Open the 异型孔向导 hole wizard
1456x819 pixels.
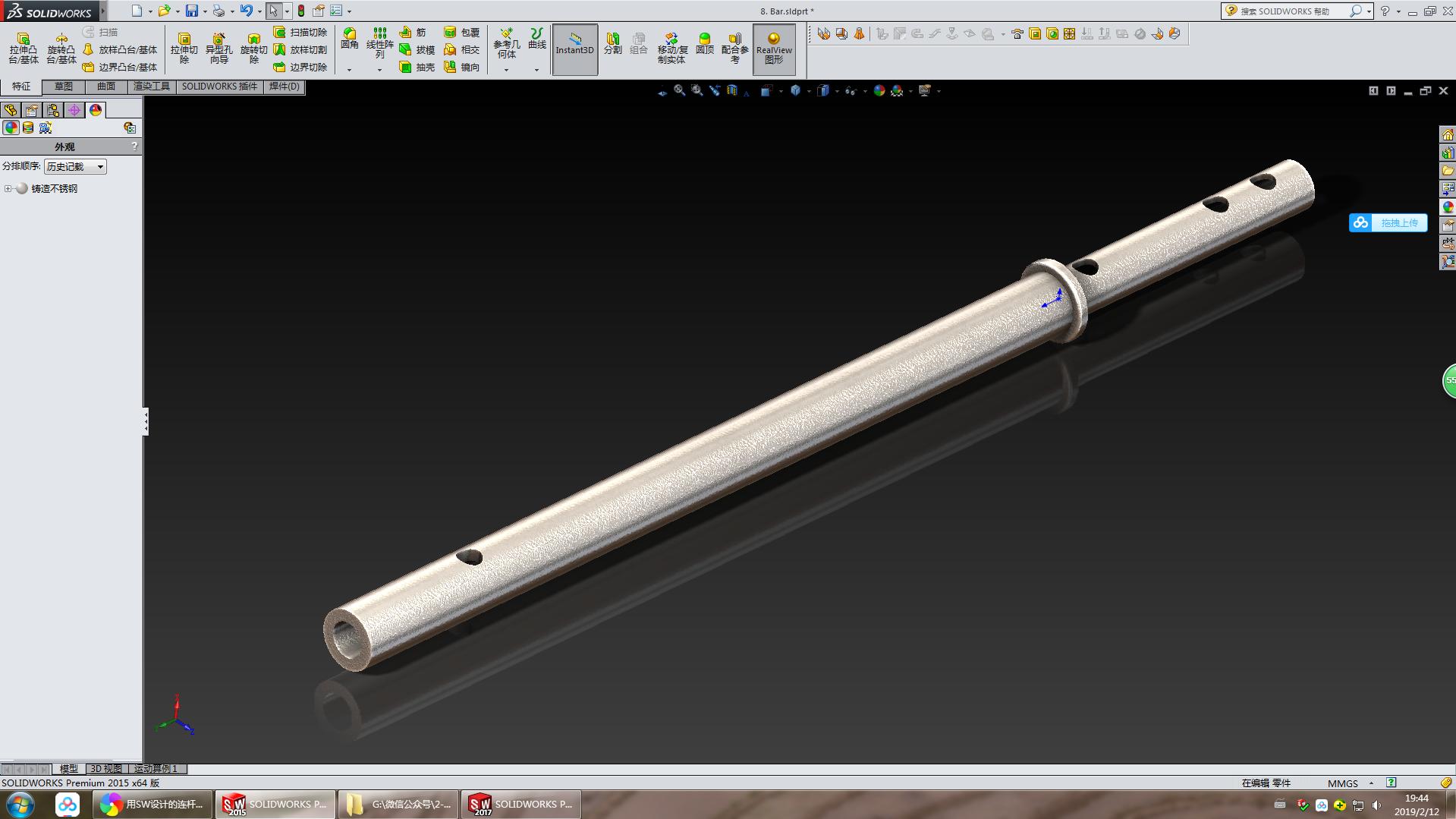(219, 47)
